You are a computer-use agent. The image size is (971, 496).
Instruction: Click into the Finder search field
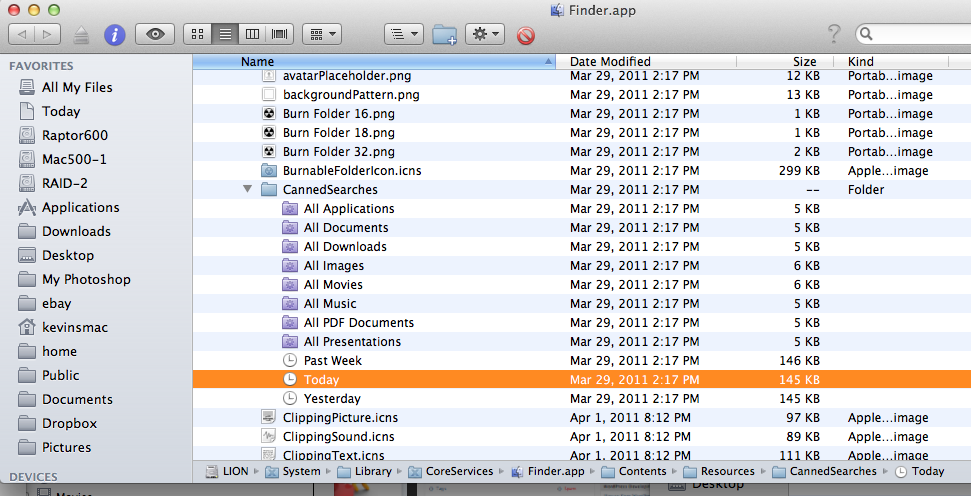coord(913,34)
